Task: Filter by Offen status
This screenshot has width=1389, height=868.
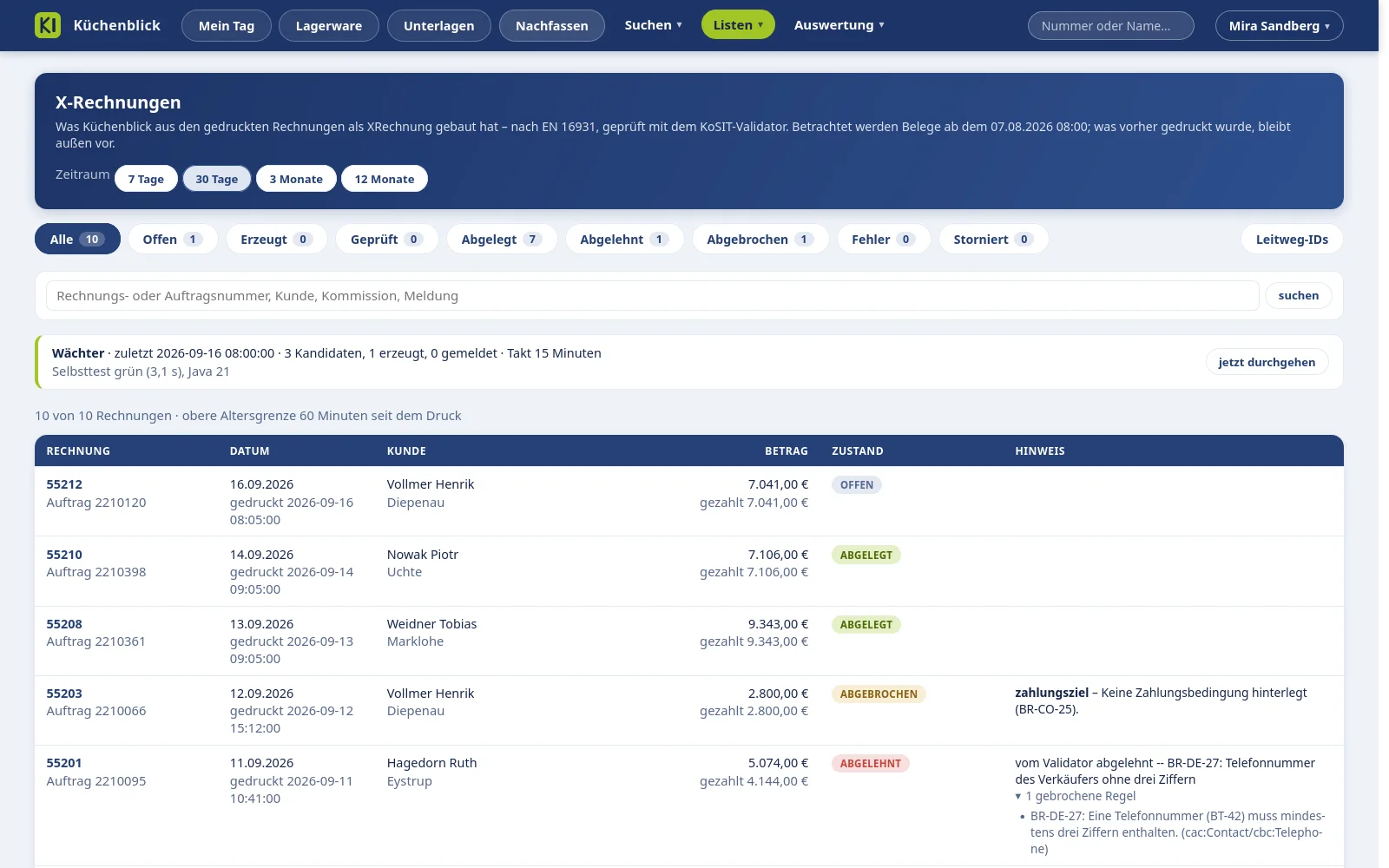Action: click(x=173, y=240)
